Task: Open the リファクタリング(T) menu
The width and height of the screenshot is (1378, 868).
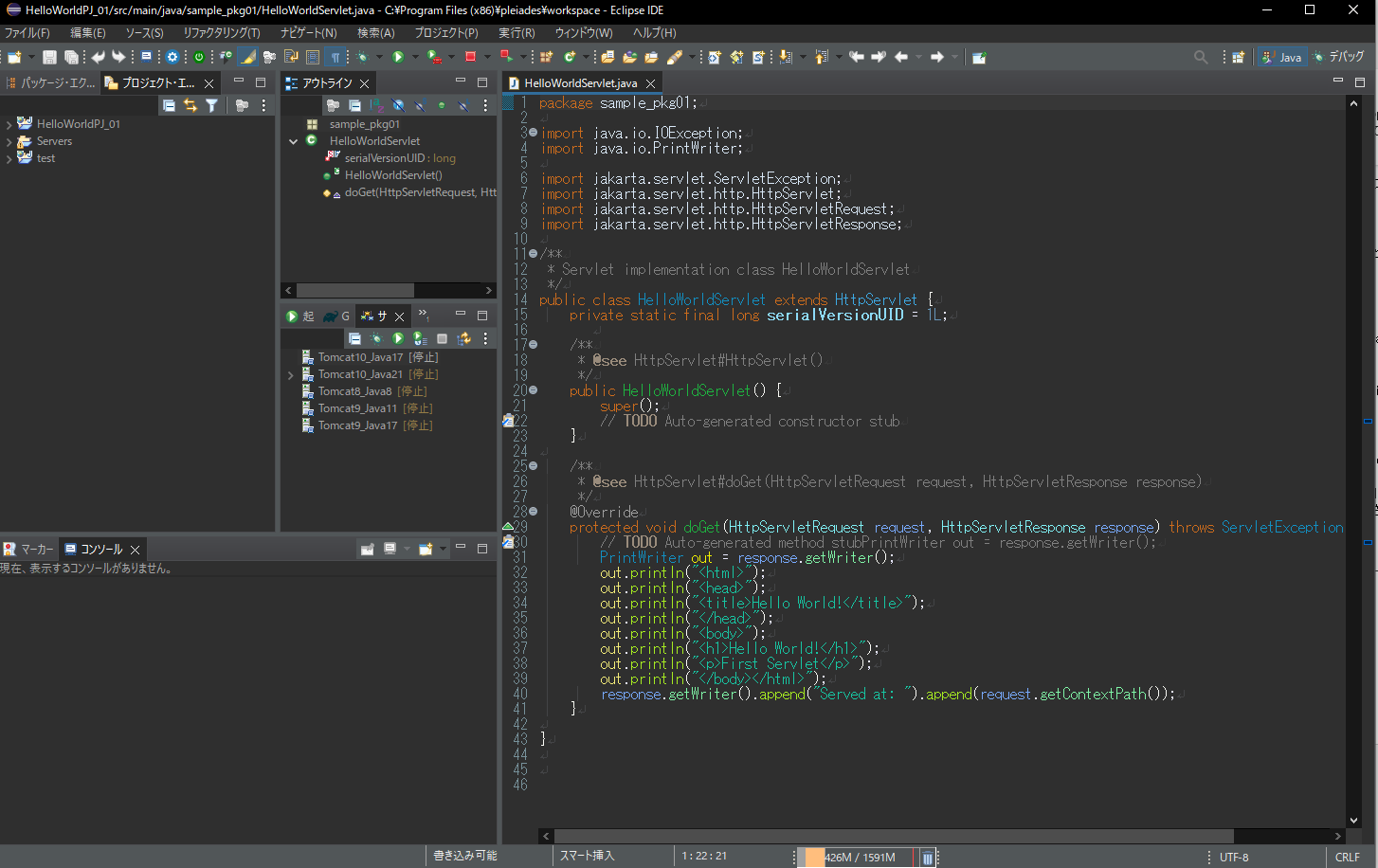Action: pyautogui.click(x=222, y=33)
